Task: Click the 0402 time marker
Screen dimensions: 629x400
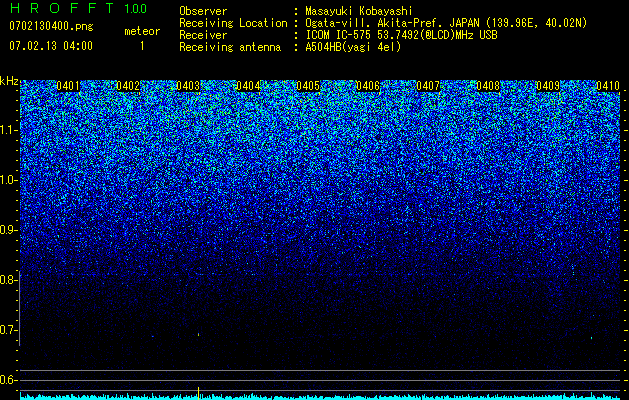Action: pos(128,86)
